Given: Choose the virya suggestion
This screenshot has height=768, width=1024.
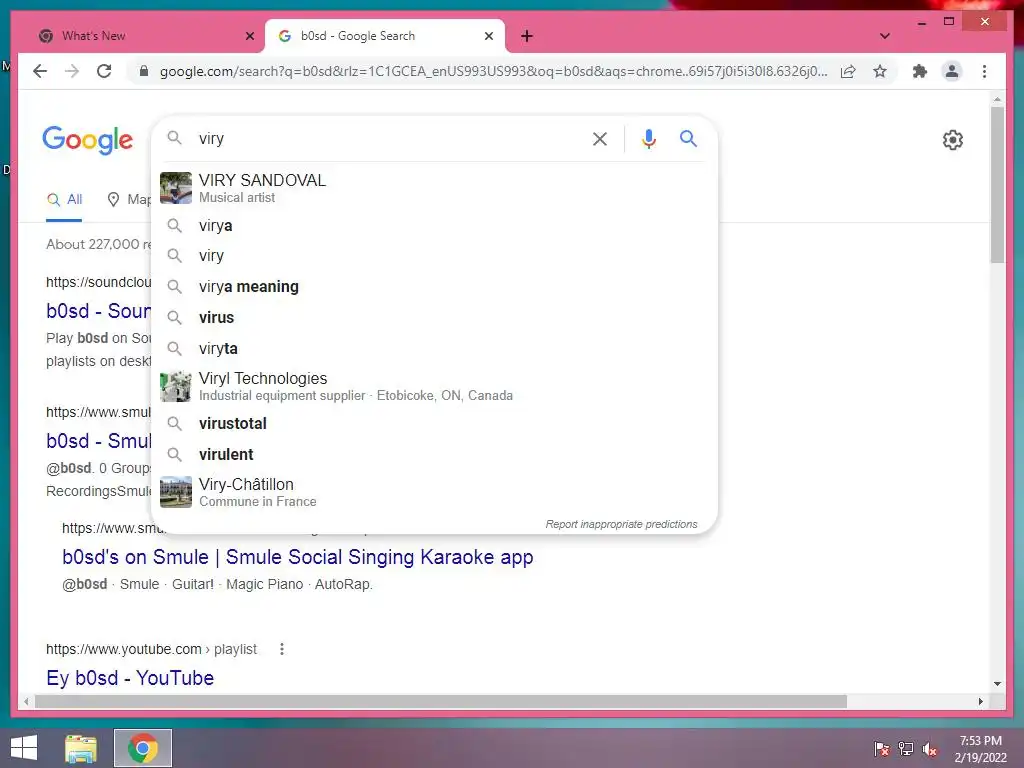Looking at the screenshot, I should point(434,225).
